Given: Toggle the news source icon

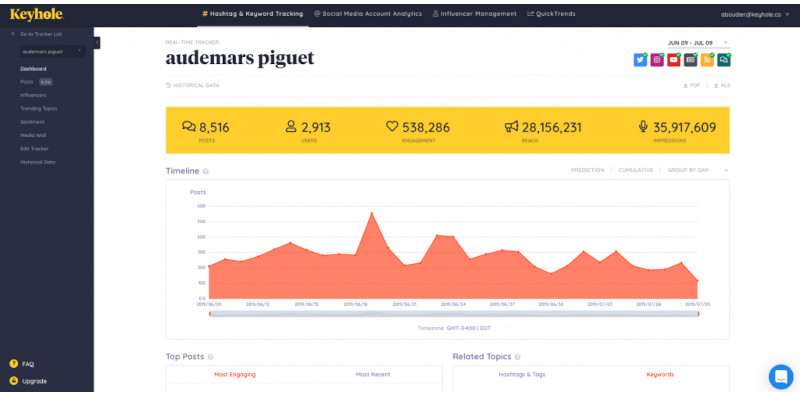Looking at the screenshot, I should pos(690,60).
